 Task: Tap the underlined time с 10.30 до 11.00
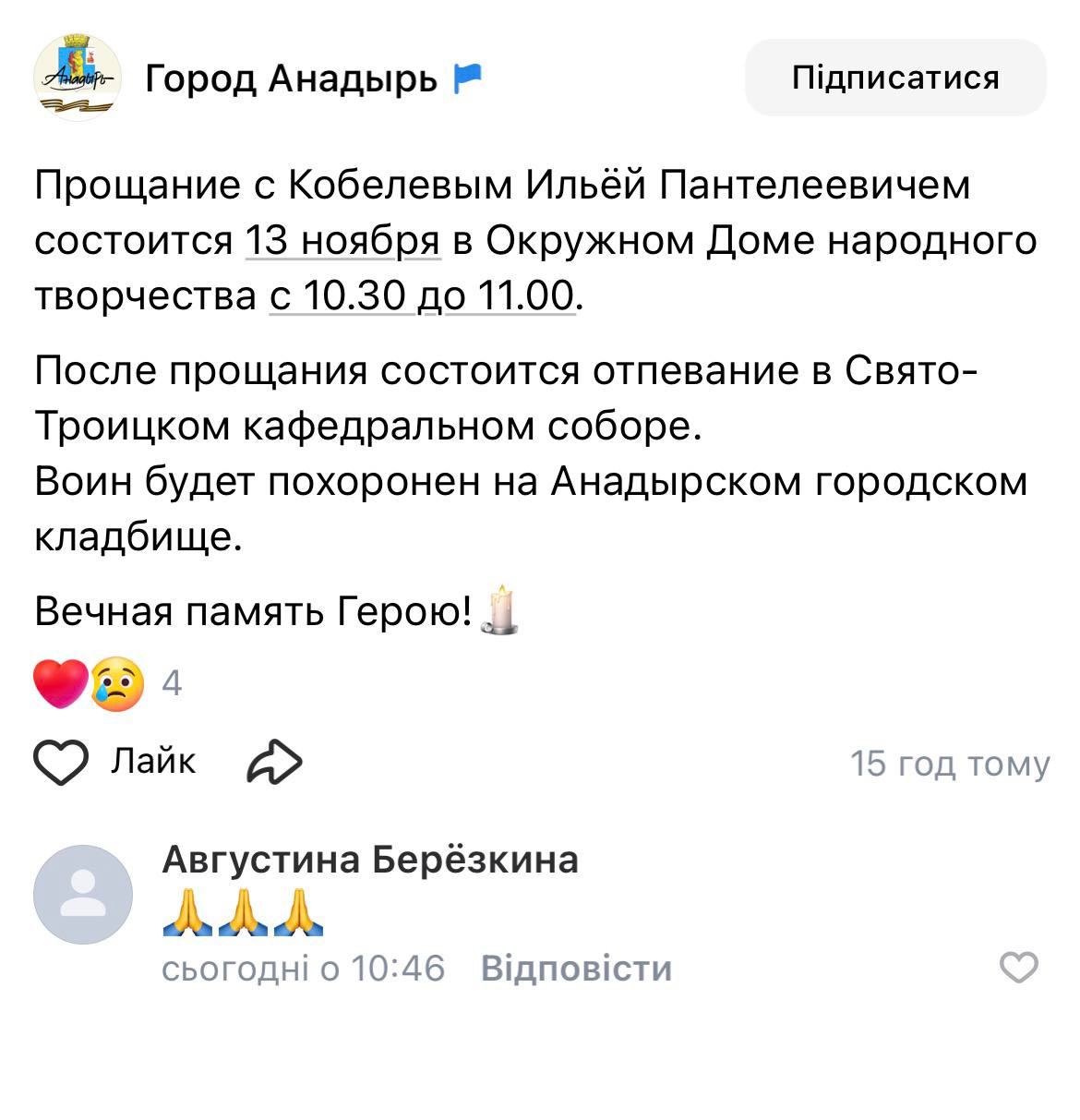click(422, 295)
